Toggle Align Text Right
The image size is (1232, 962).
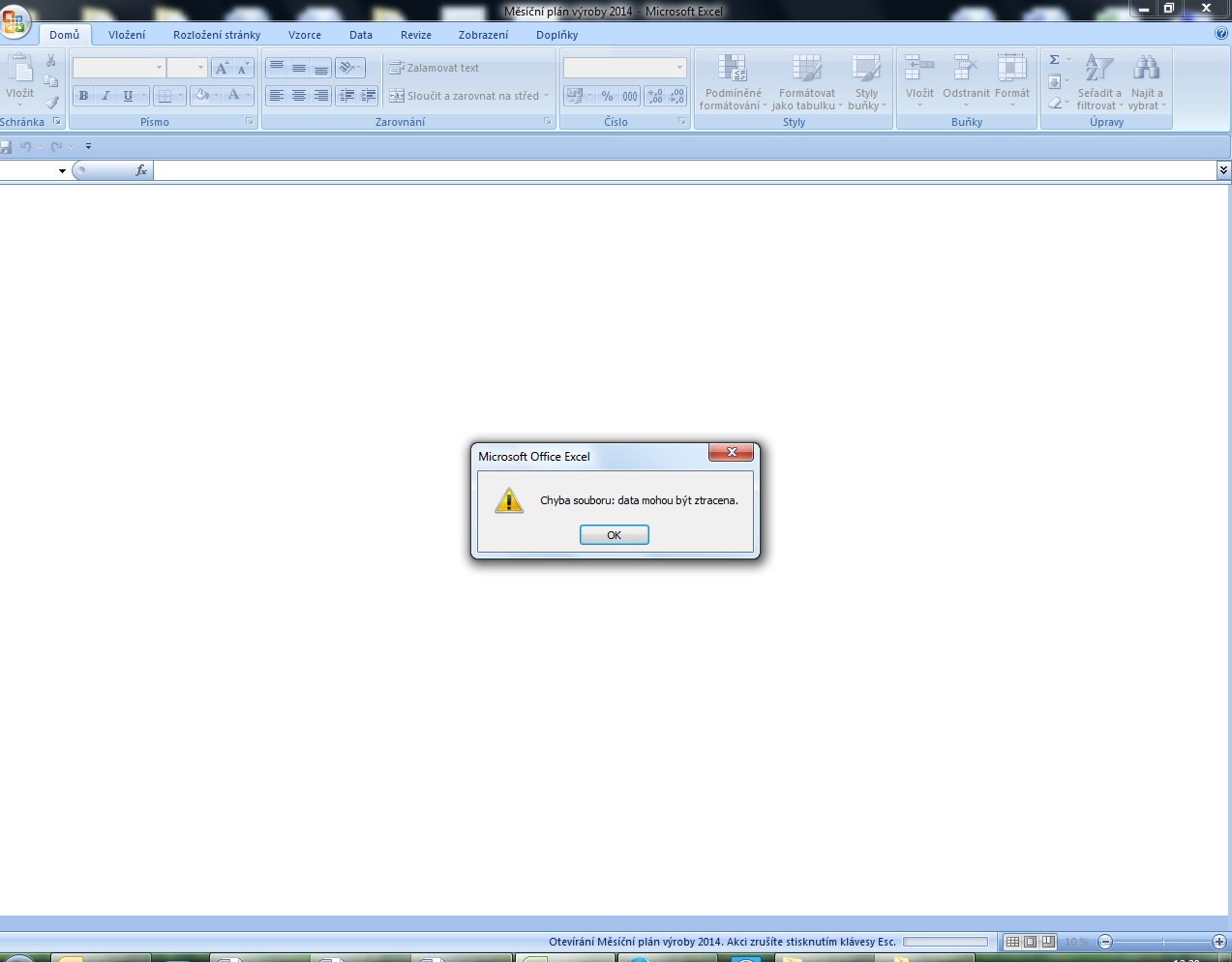click(x=321, y=96)
